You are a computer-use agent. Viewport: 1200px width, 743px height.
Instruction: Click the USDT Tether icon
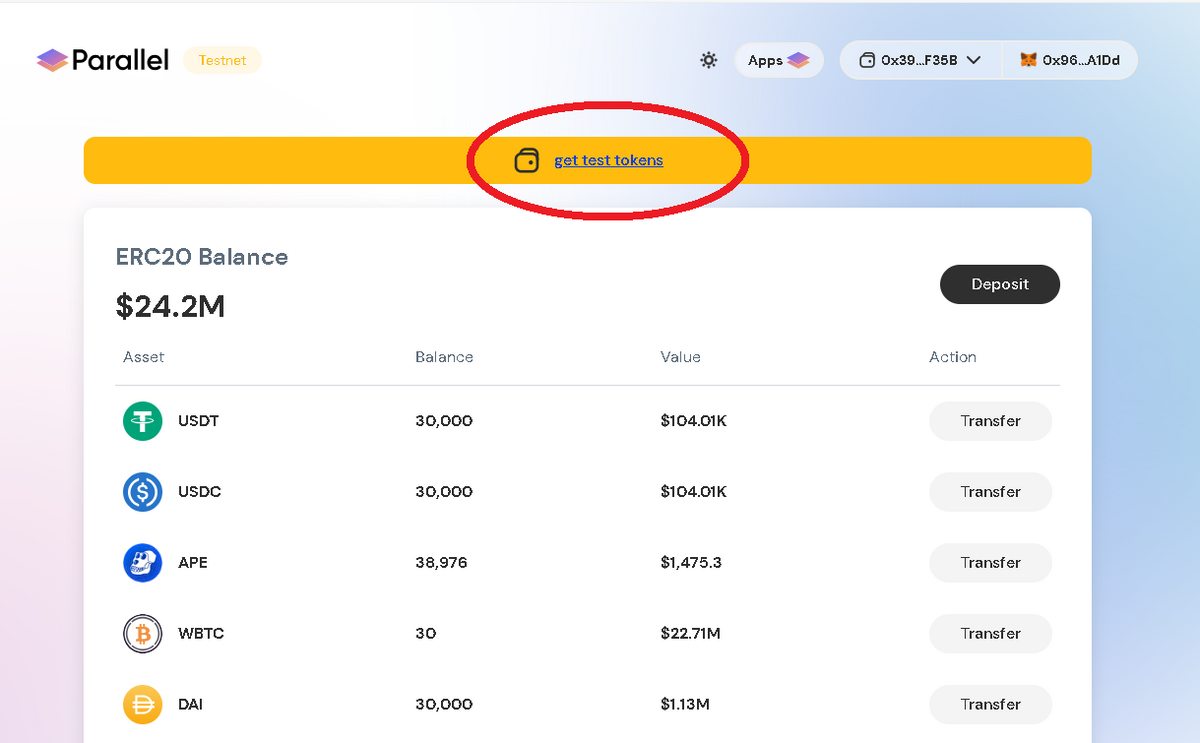click(143, 421)
